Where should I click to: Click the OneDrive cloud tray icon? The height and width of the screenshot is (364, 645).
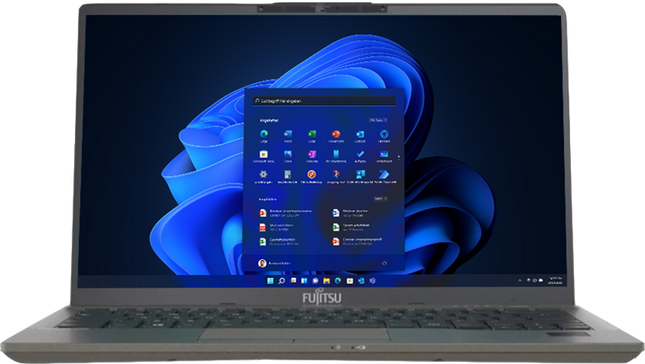(541, 281)
